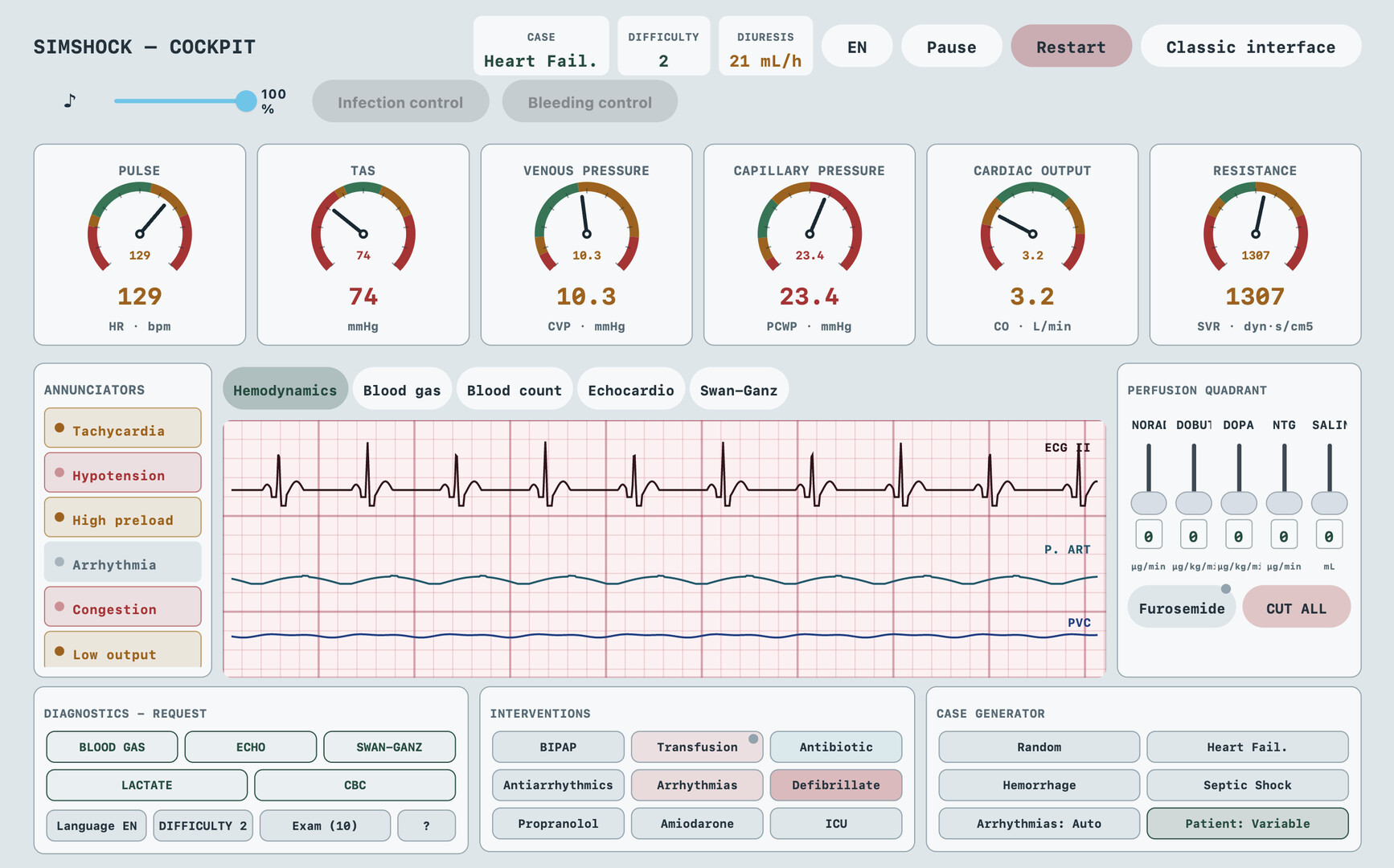The width and height of the screenshot is (1394, 868).
Task: Adjust the volume slider thumb at 100%
Action: 246,100
